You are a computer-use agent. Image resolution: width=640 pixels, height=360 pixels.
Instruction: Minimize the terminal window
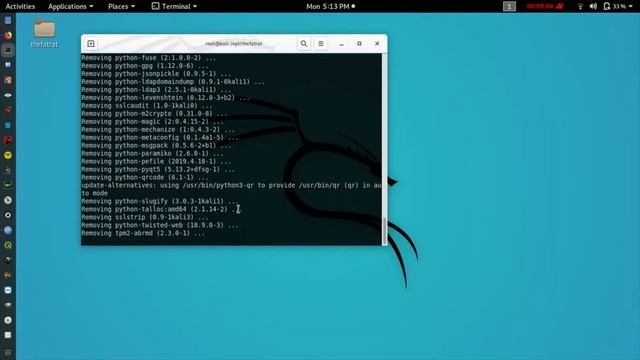point(342,44)
